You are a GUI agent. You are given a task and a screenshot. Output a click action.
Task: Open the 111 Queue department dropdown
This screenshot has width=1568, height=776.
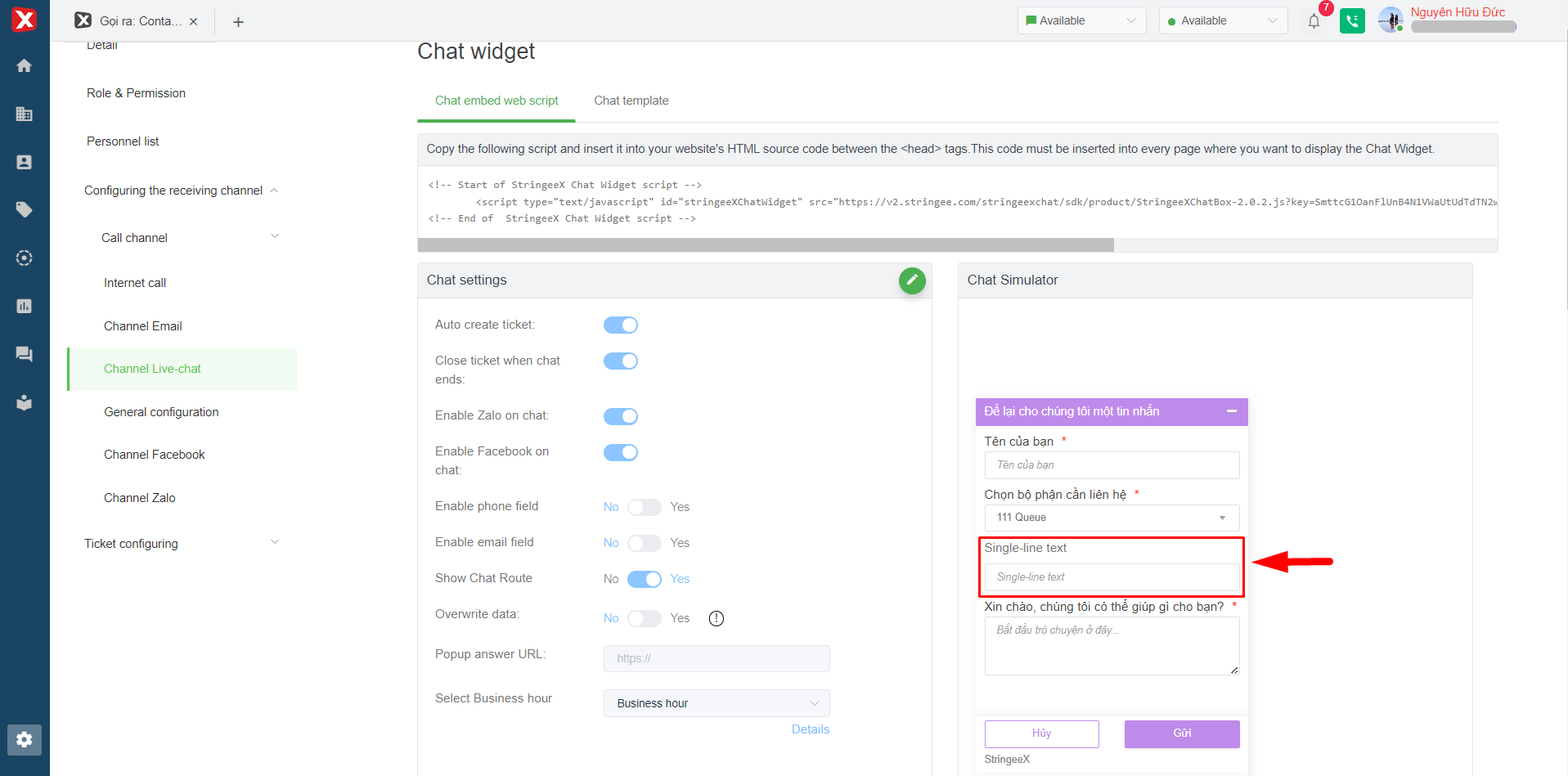[1111, 518]
